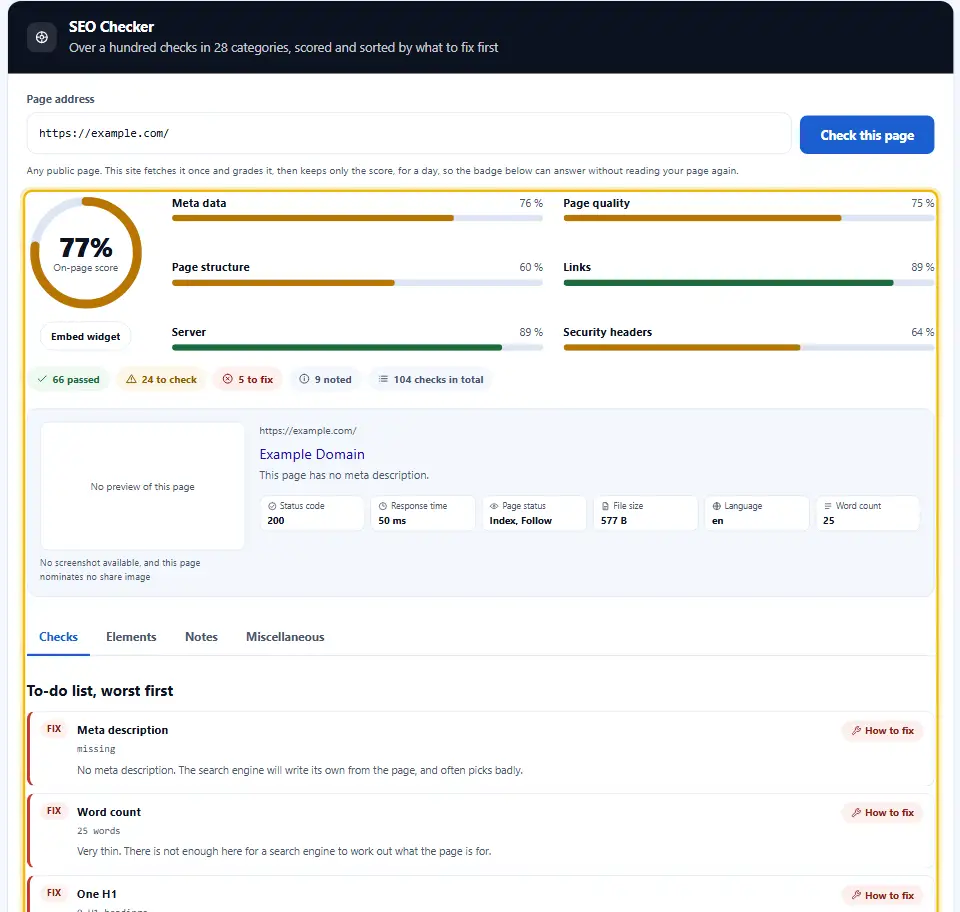Click the https://example.com/ URL in the preview
The width and height of the screenshot is (960, 912).
click(308, 431)
